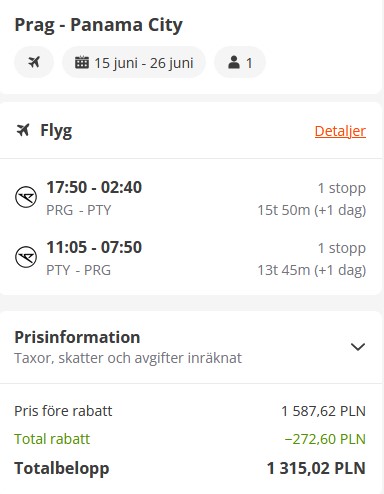
Task: Click the Prisinformation section title
Action: [x=77, y=337]
